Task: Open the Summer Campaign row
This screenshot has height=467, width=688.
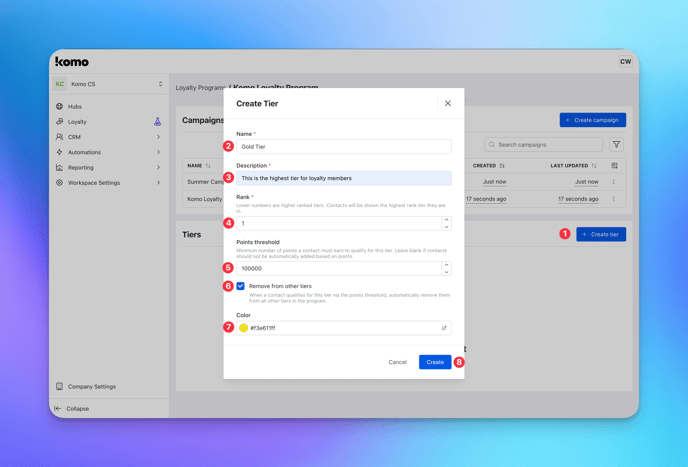Action: (x=205, y=182)
